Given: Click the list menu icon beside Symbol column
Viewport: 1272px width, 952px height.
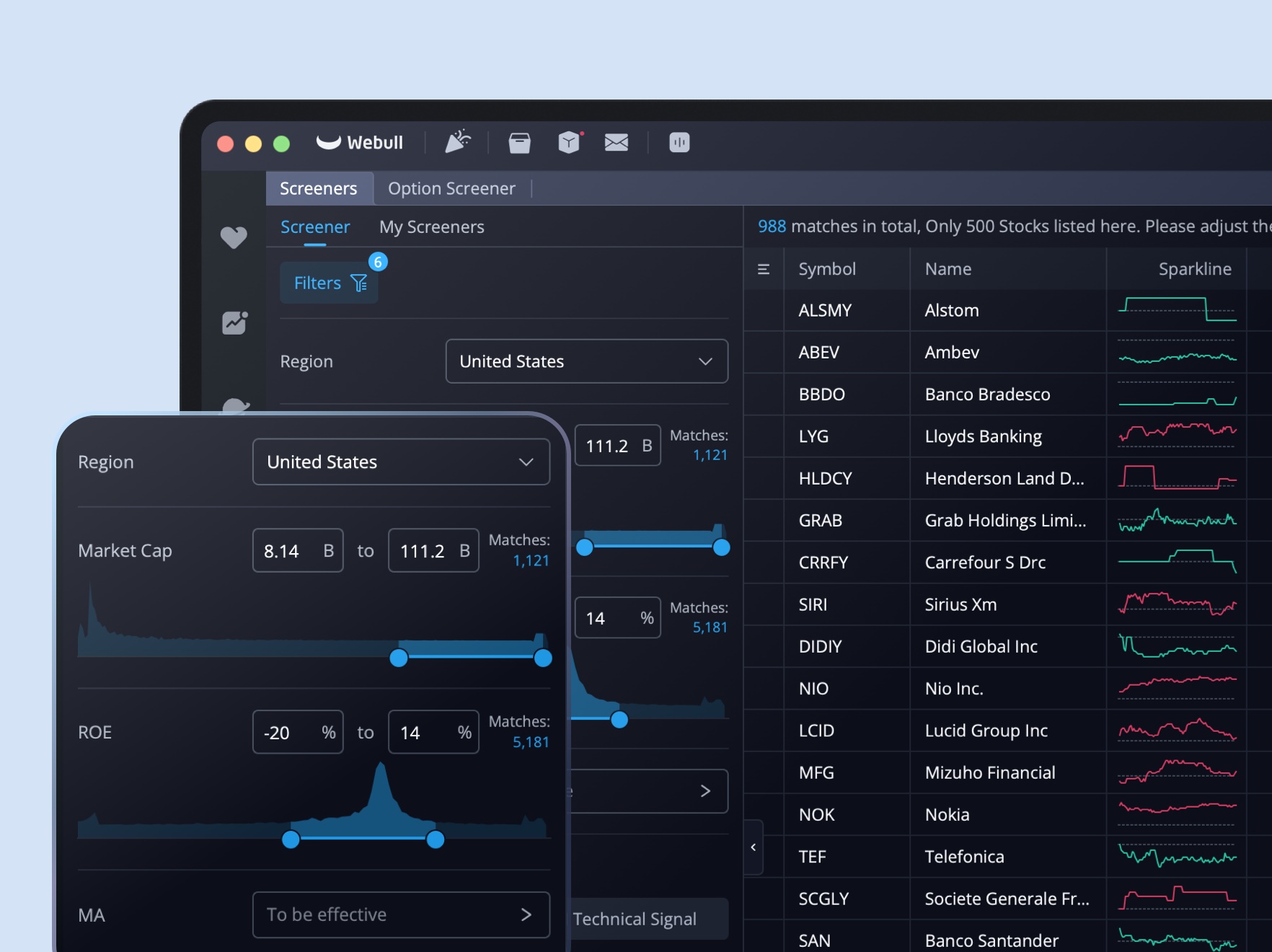Looking at the screenshot, I should [x=764, y=269].
